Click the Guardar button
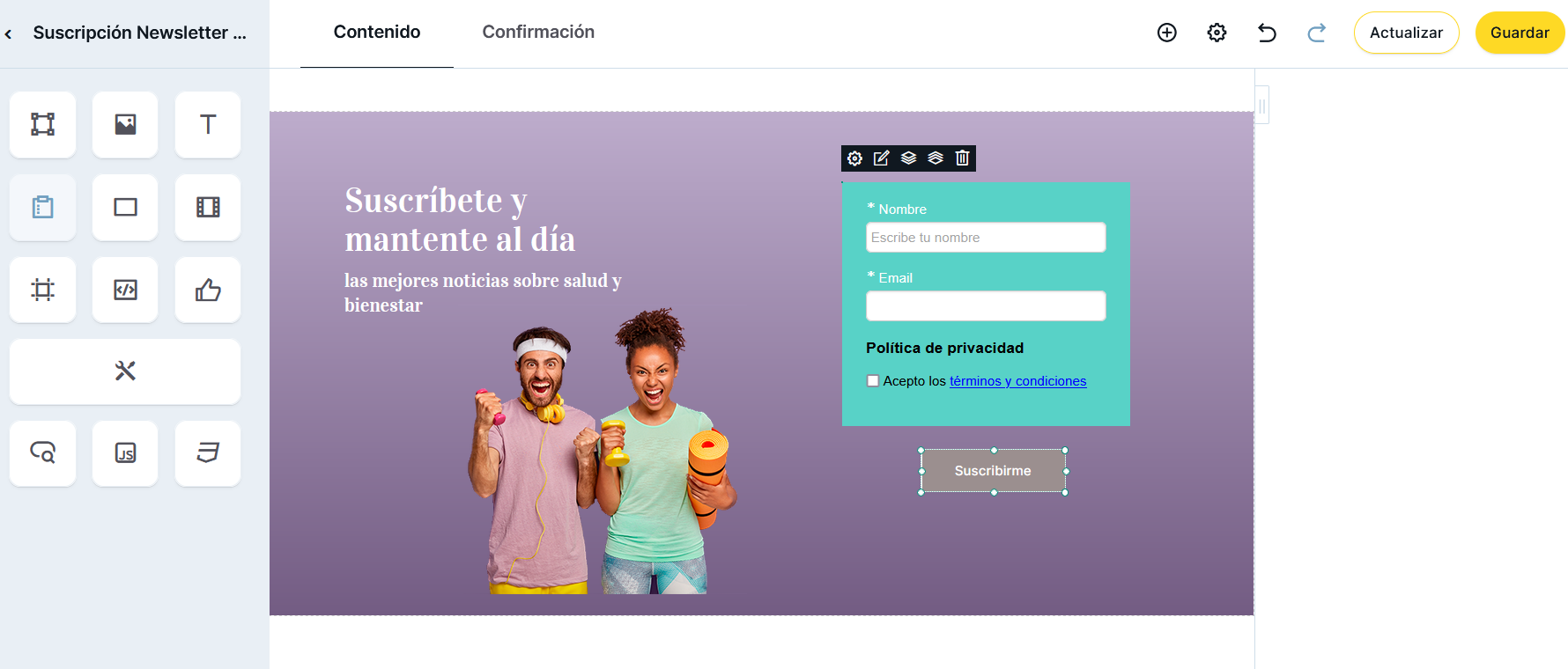Screen dimensions: 1568x669 pyautogui.click(x=1520, y=33)
